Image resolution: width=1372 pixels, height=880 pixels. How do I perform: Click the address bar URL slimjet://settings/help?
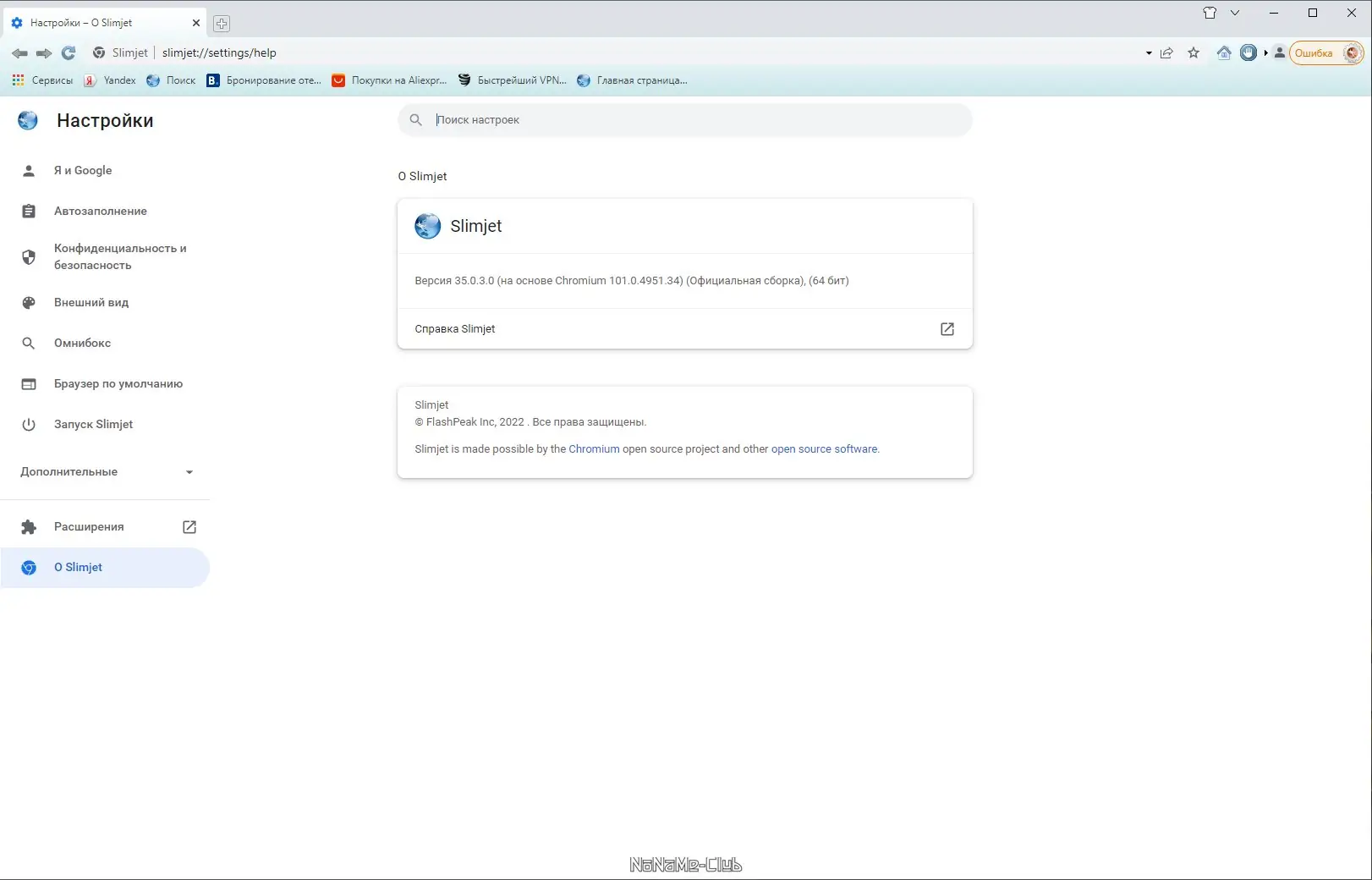pyautogui.click(x=219, y=52)
